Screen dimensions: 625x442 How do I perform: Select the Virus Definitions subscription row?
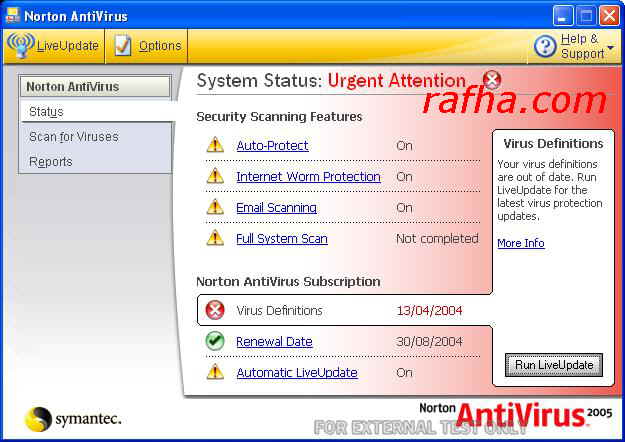pos(344,310)
